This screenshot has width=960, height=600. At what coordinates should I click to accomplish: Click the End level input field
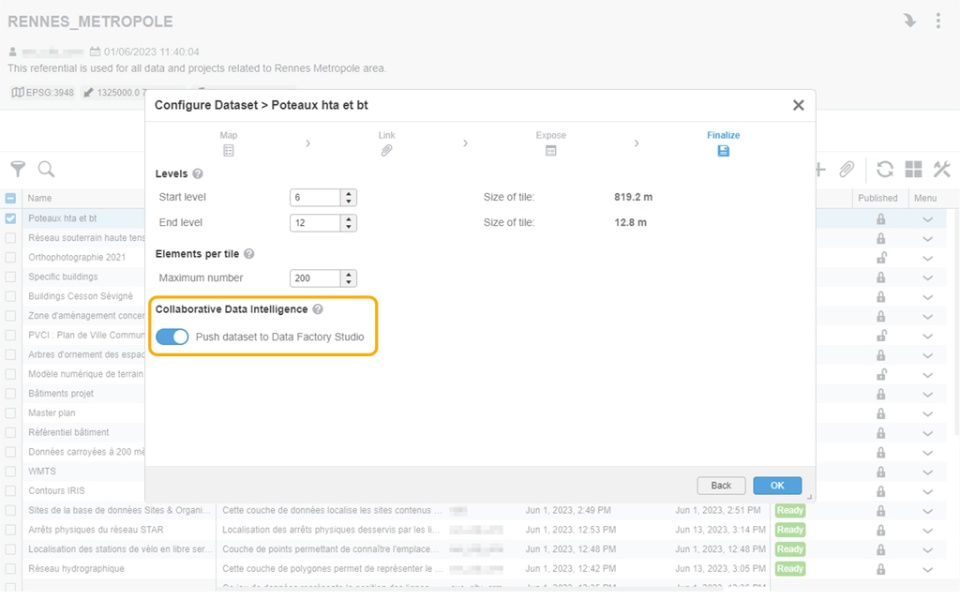(315, 223)
